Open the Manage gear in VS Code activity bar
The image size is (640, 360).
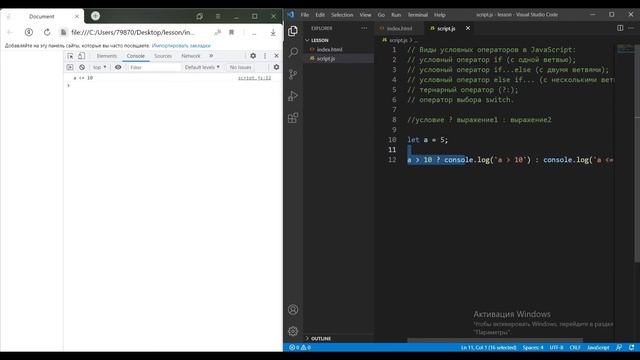coord(293,331)
